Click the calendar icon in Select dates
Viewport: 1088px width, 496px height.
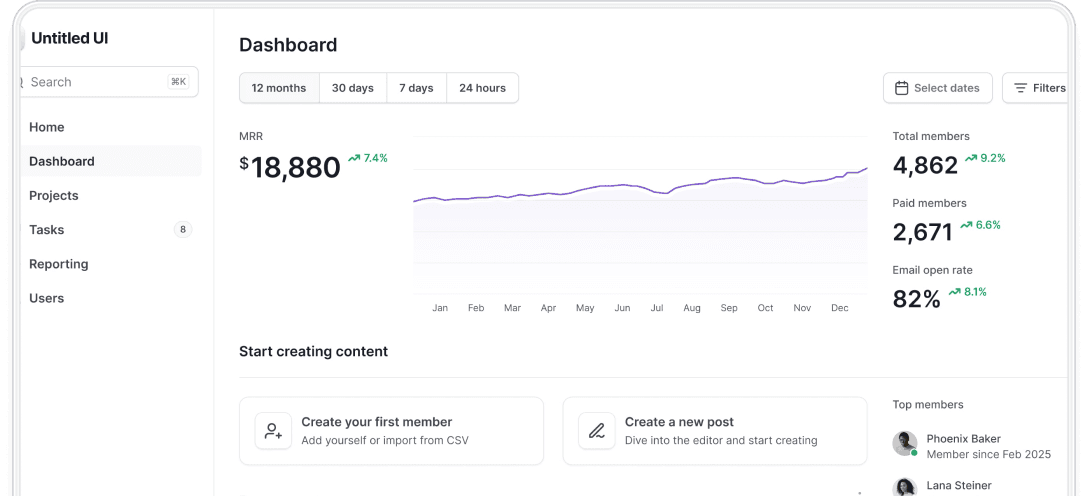pyautogui.click(x=901, y=88)
